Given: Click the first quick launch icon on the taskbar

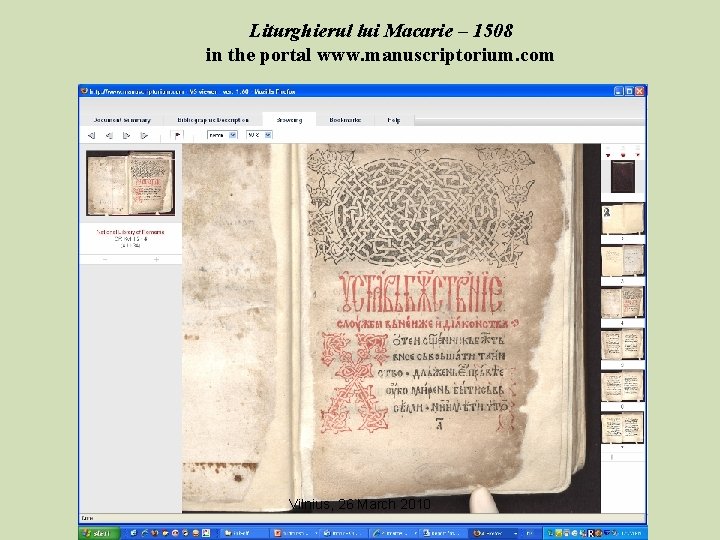Looking at the screenshot, I should click(x=133, y=533).
